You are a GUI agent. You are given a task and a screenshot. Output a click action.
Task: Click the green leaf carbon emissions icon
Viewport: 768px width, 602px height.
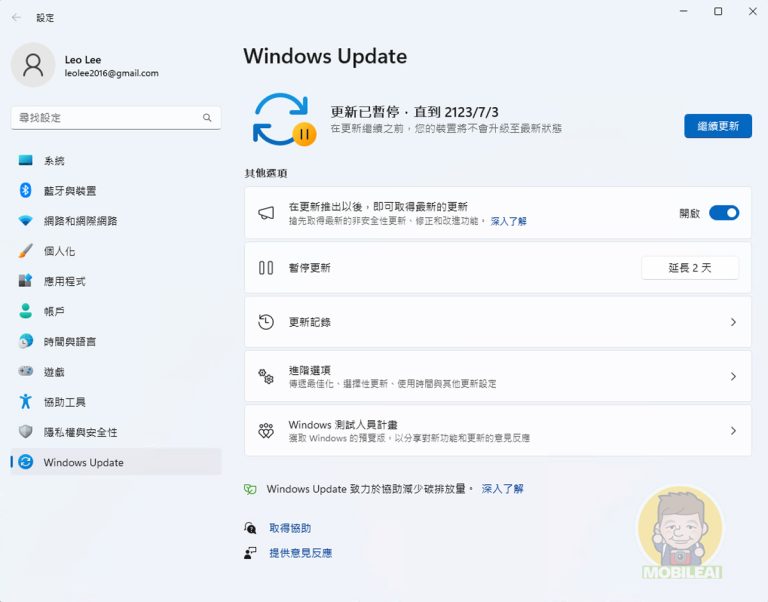pos(250,489)
